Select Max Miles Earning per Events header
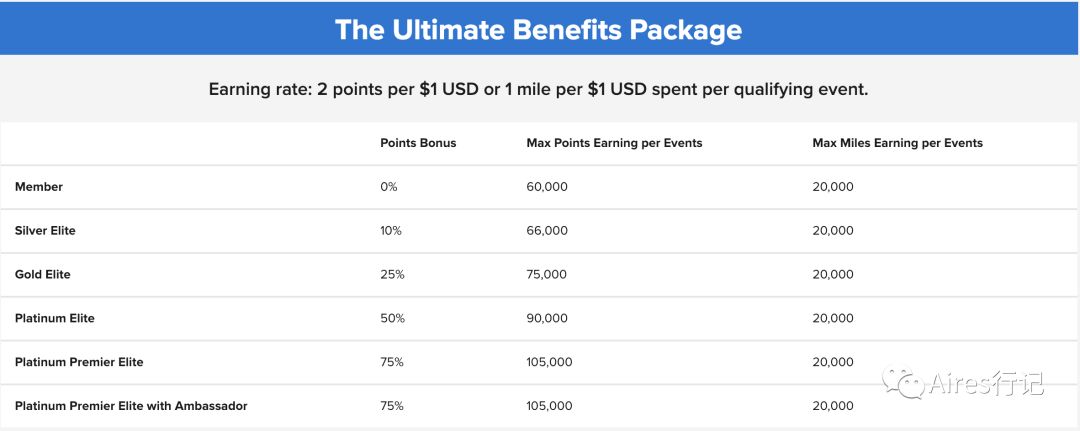The image size is (1080, 431). pyautogui.click(x=897, y=143)
